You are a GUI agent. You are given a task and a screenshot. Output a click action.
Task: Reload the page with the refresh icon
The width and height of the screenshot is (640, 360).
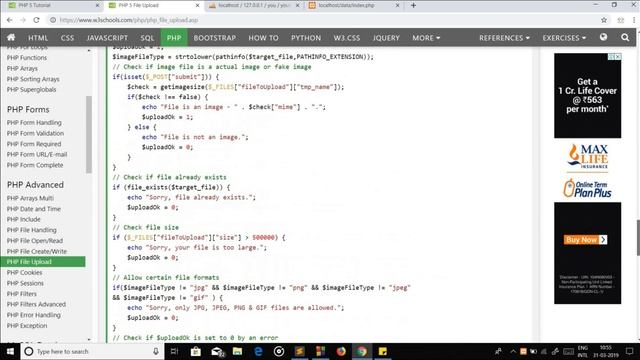[36, 20]
